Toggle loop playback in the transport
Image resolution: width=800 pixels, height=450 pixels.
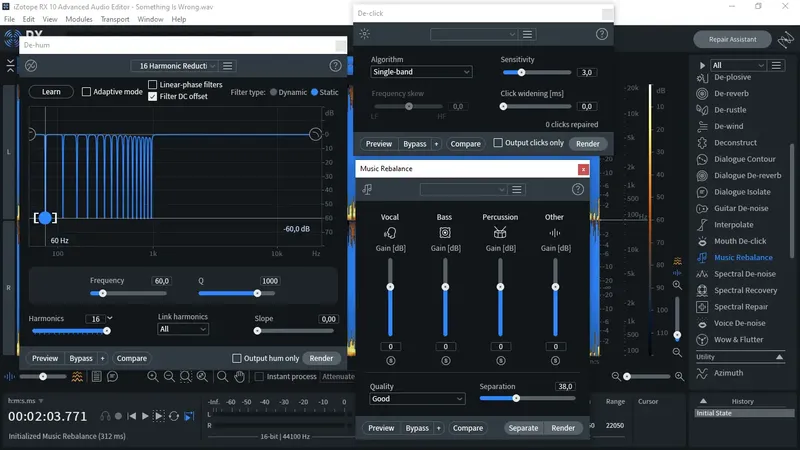click(174, 415)
